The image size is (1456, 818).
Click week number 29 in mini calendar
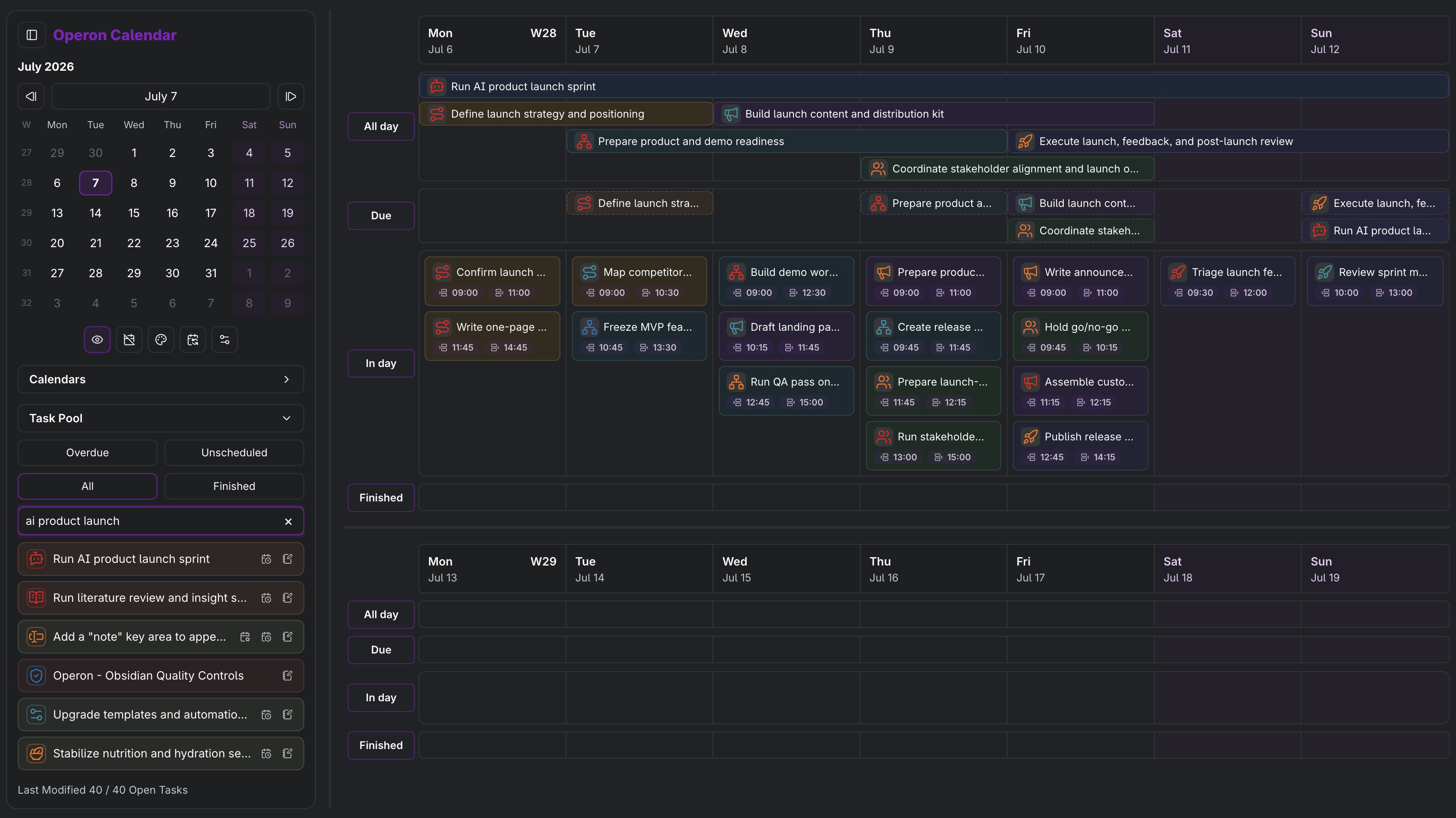coord(27,213)
